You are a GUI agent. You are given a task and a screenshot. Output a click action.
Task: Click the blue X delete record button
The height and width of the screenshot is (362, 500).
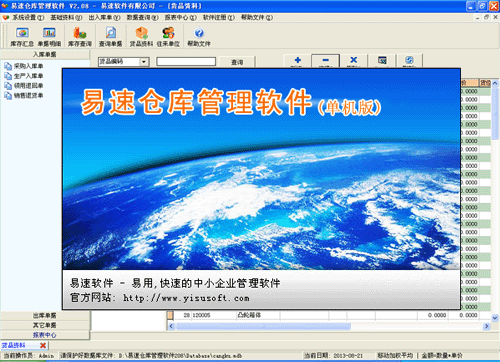tap(354, 61)
